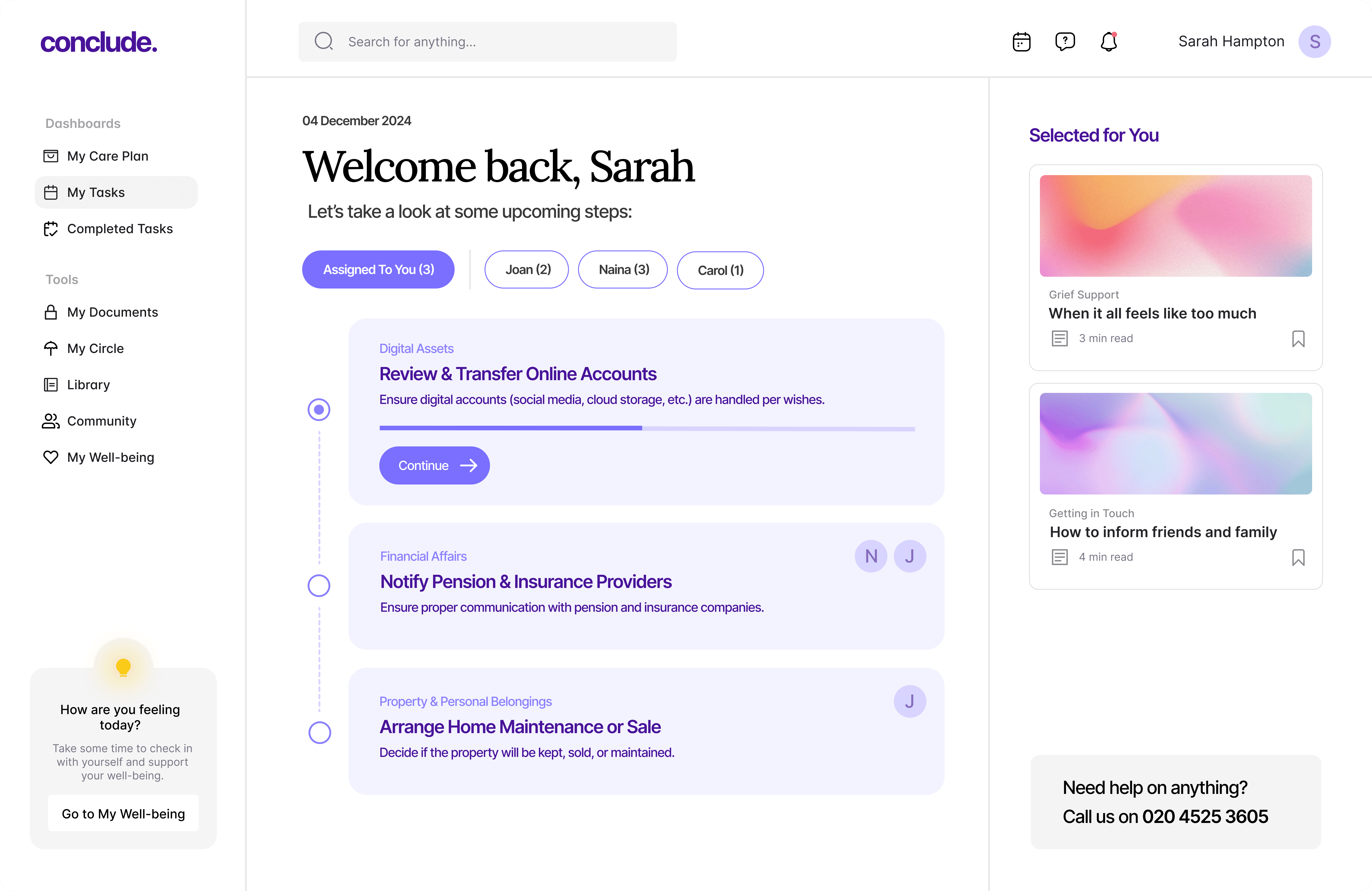Screen dimensions: 1372x891
Task: Click the conclude logo
Action: coord(99,42)
